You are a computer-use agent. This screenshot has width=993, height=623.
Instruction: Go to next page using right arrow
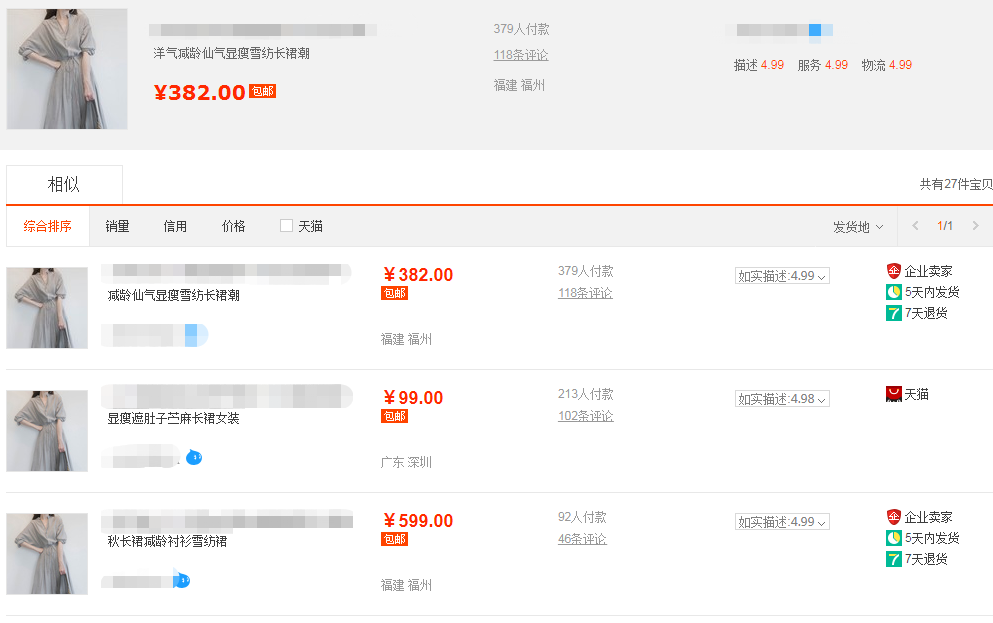tap(975, 225)
